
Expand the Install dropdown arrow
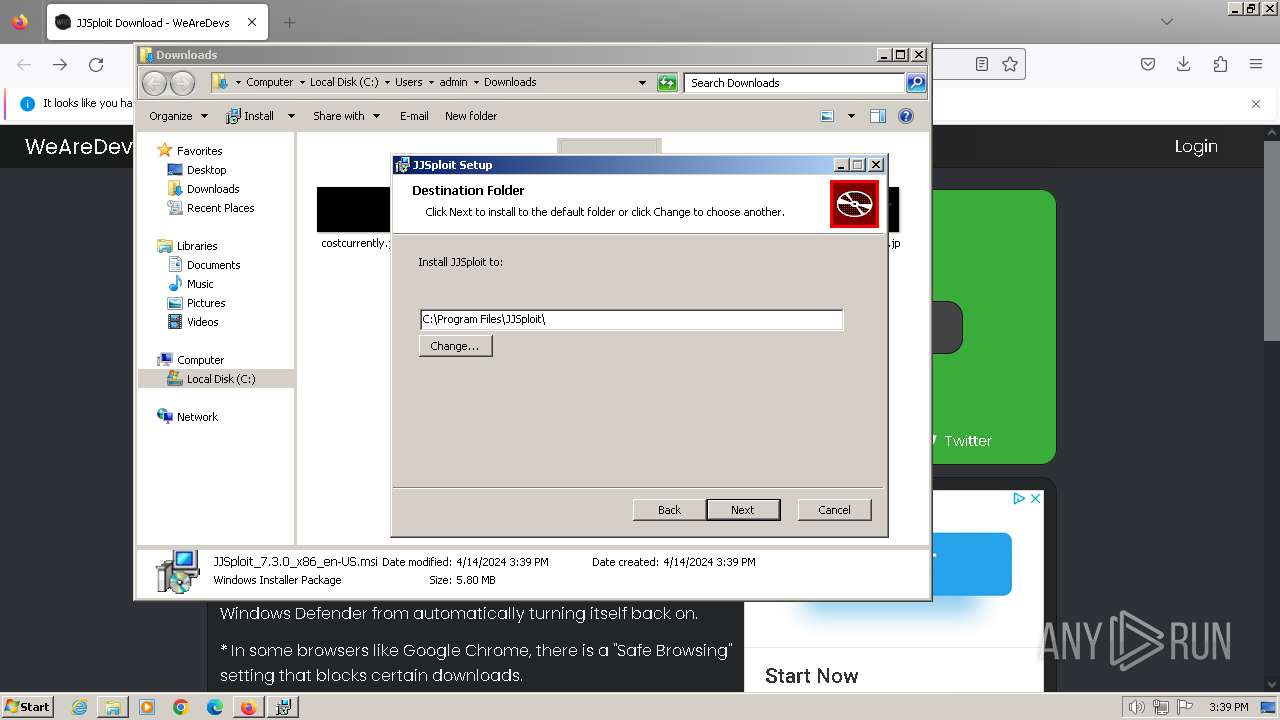tap(291, 116)
